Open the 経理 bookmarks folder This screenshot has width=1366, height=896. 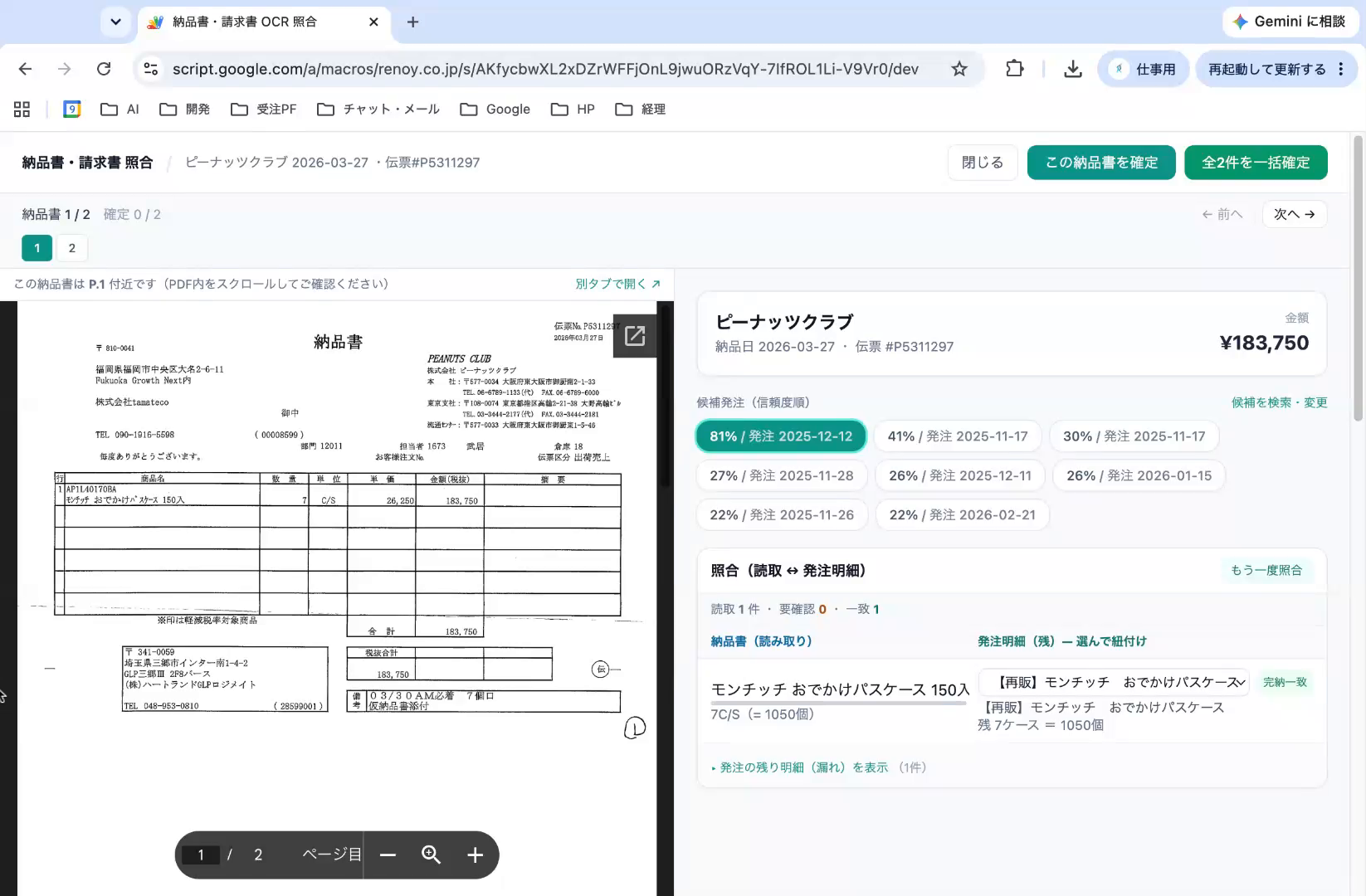640,109
